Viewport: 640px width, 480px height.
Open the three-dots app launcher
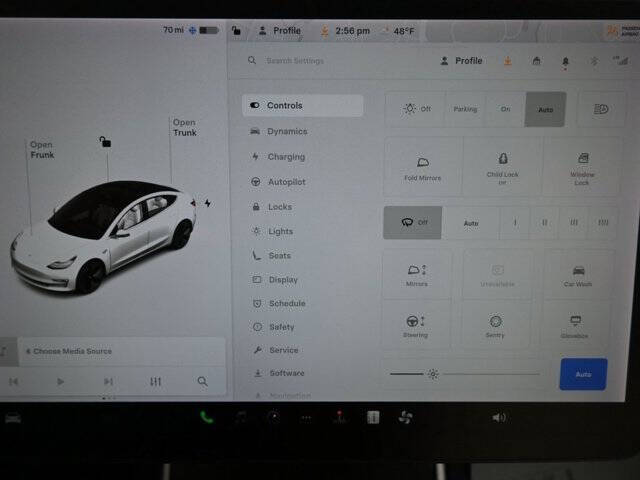click(306, 418)
